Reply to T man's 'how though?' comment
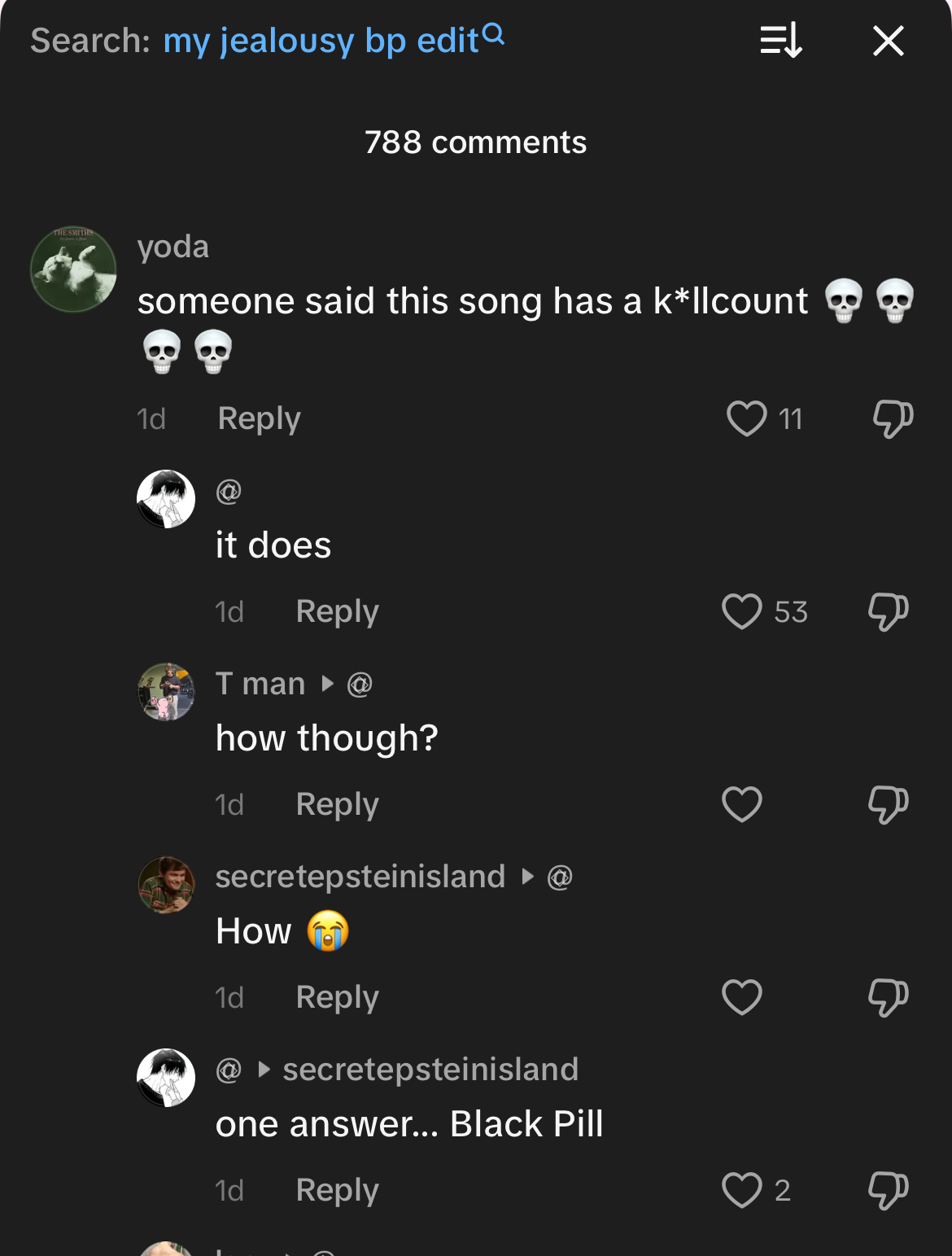 (337, 804)
